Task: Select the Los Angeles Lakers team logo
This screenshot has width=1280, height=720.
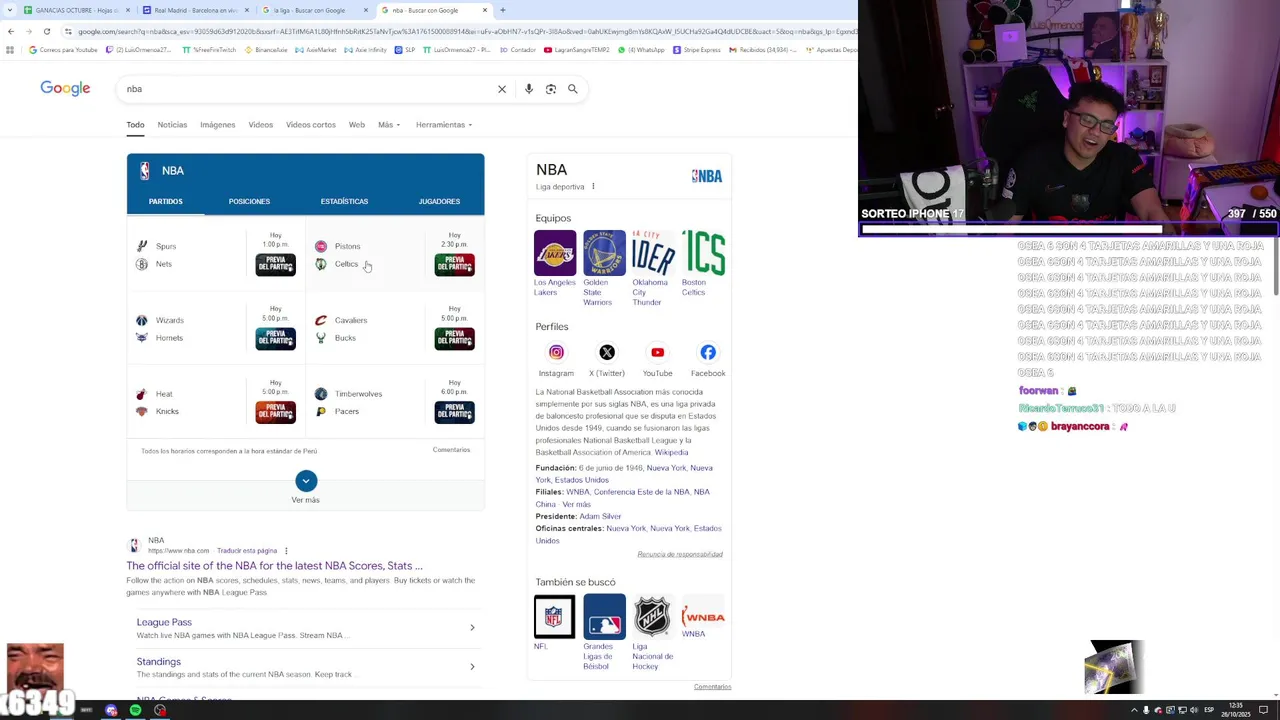Action: tap(555, 253)
